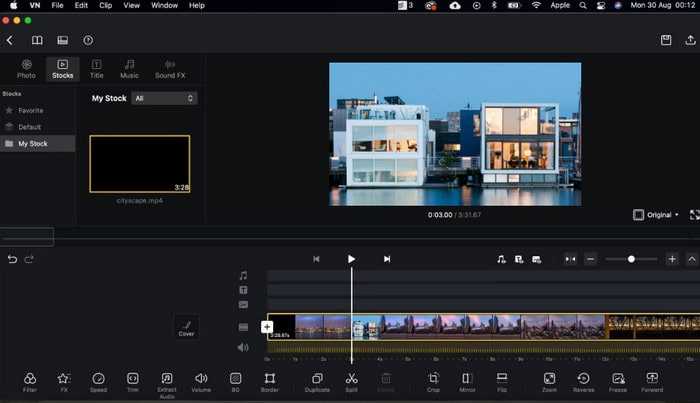The image size is (700, 403).
Task: Switch to the Sound FX tab
Action: [x=170, y=69]
